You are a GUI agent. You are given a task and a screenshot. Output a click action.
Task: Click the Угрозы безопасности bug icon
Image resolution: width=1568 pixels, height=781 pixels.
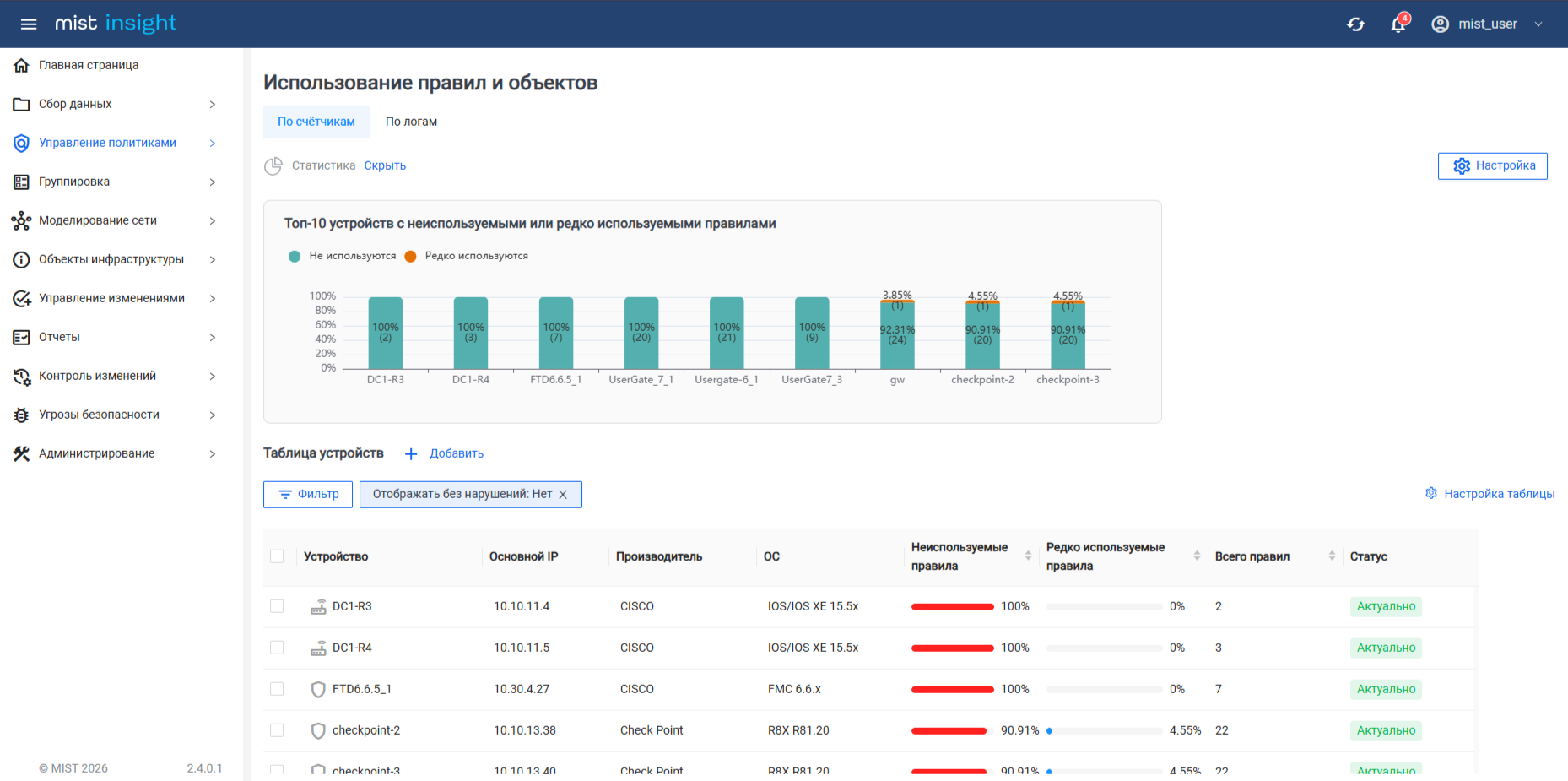[x=21, y=415]
